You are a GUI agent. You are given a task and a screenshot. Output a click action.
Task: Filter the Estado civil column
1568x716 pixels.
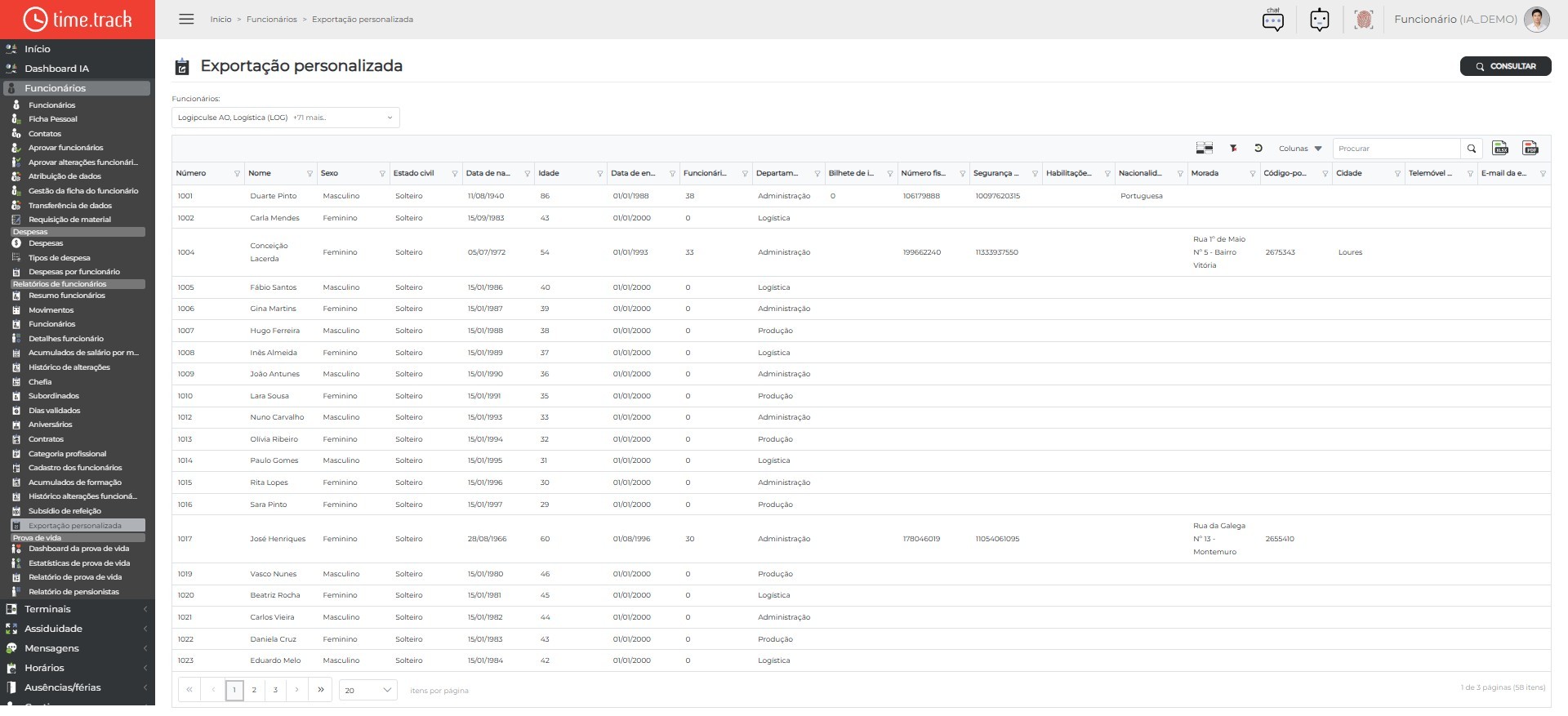tap(455, 174)
